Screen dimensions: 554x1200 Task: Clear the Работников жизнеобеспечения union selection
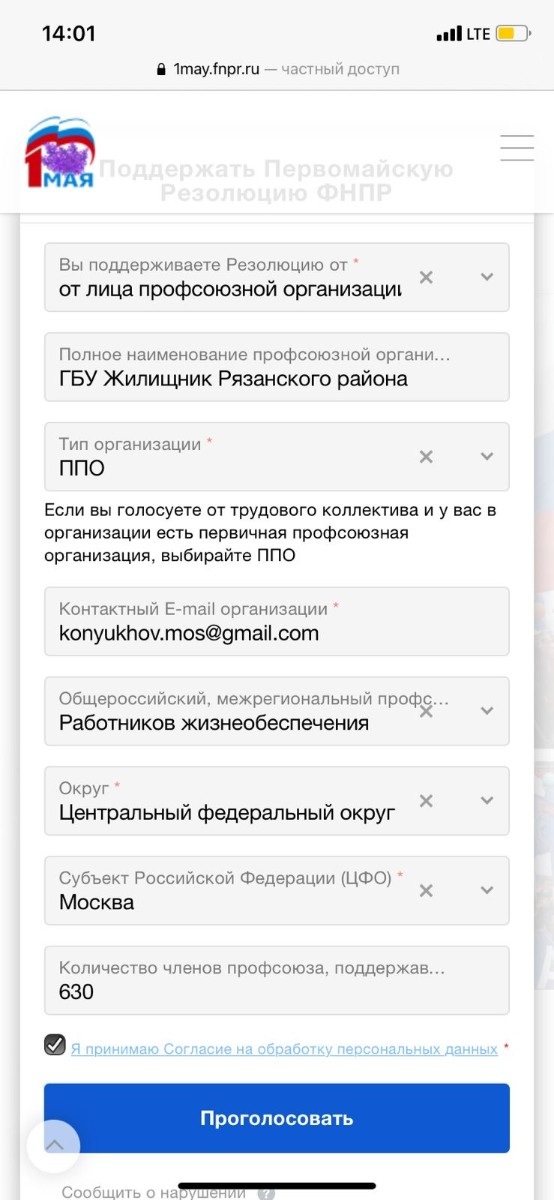tap(426, 711)
